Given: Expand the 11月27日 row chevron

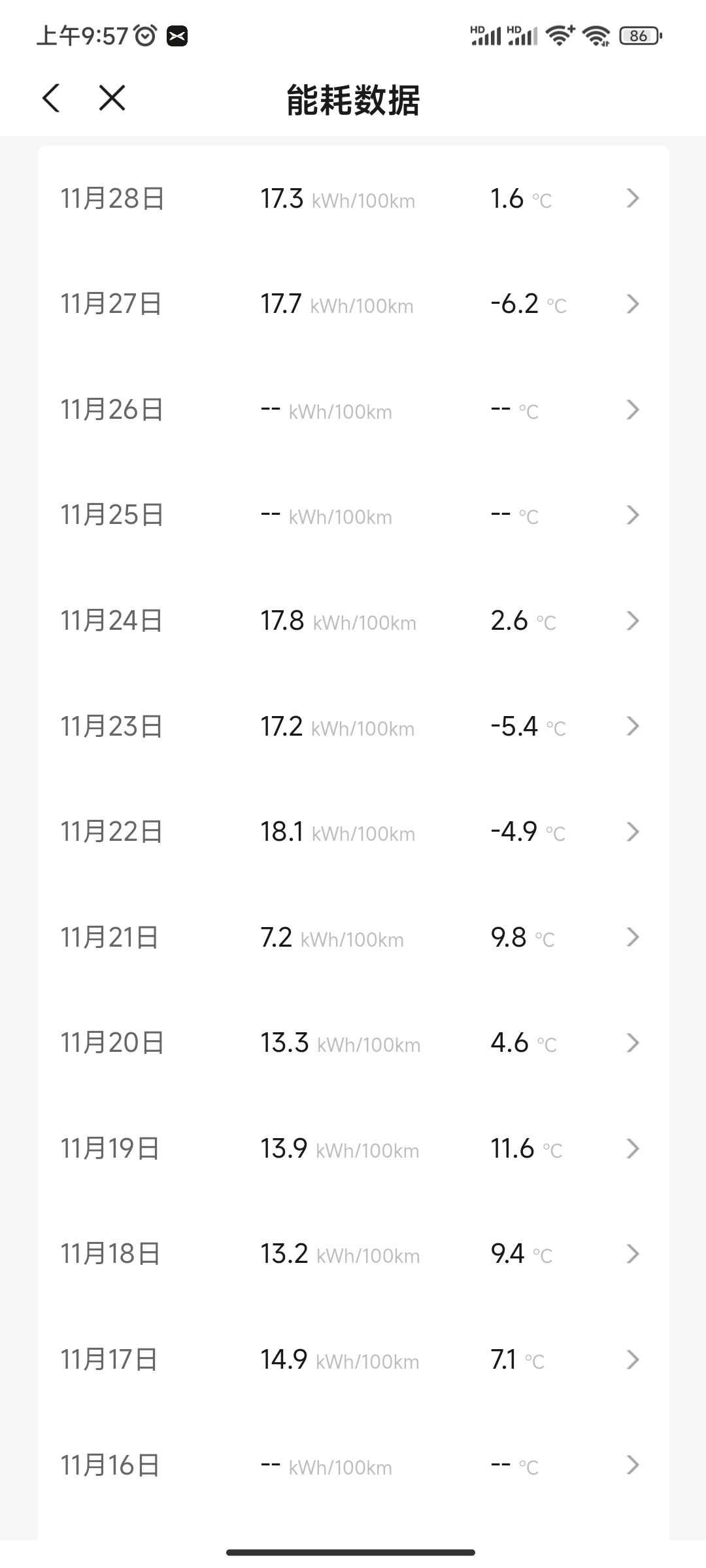Looking at the screenshot, I should tap(632, 304).
